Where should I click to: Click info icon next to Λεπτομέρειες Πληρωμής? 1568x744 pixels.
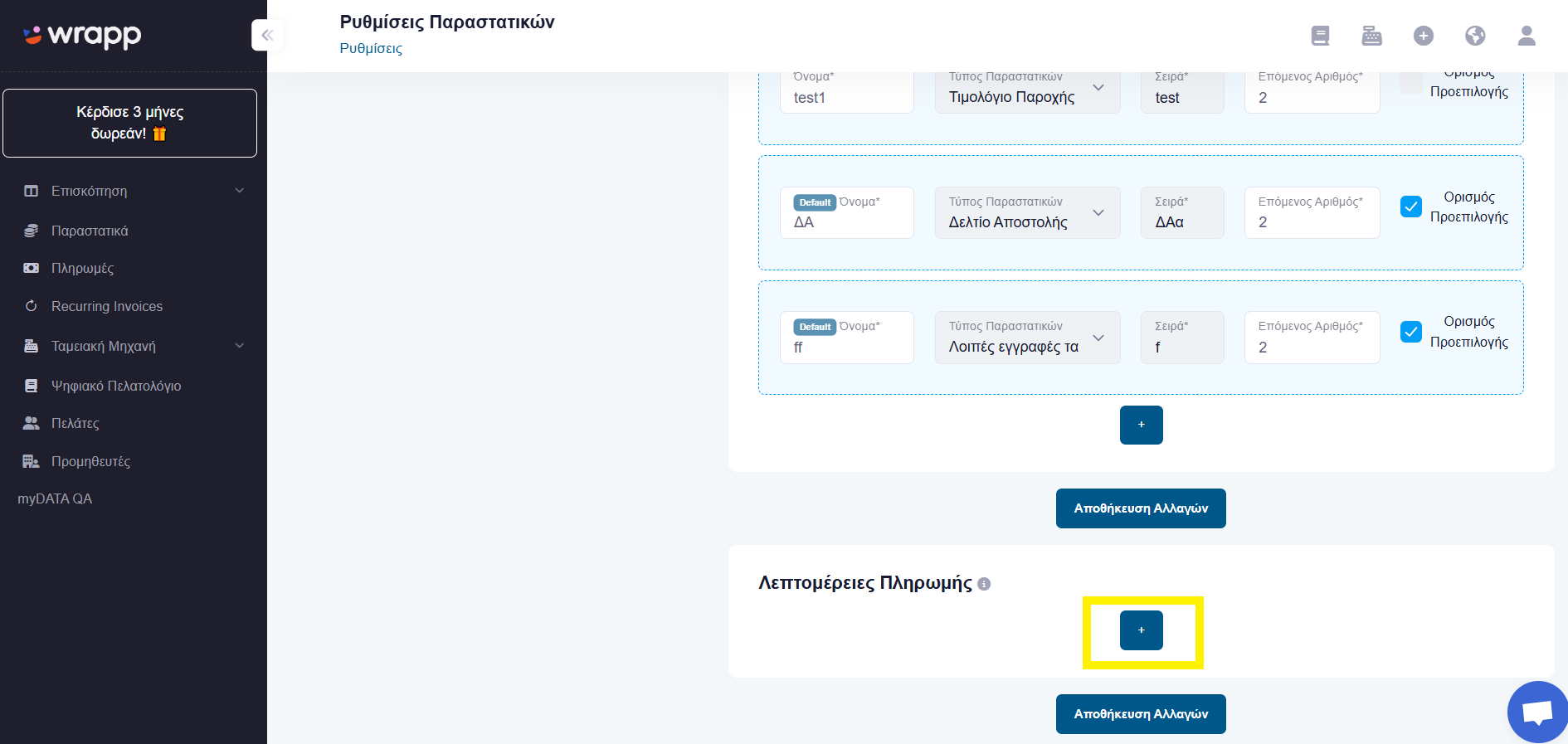[x=984, y=584]
